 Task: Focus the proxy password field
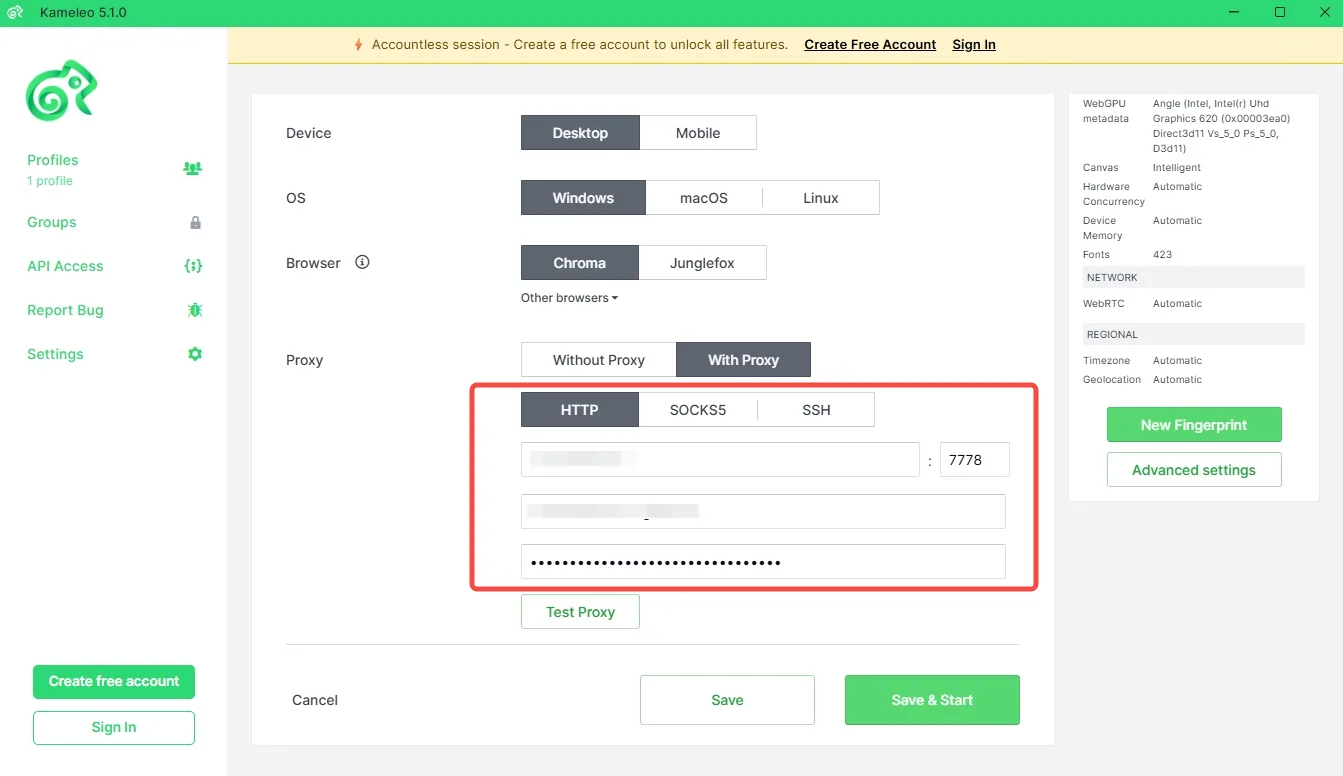[x=763, y=562]
